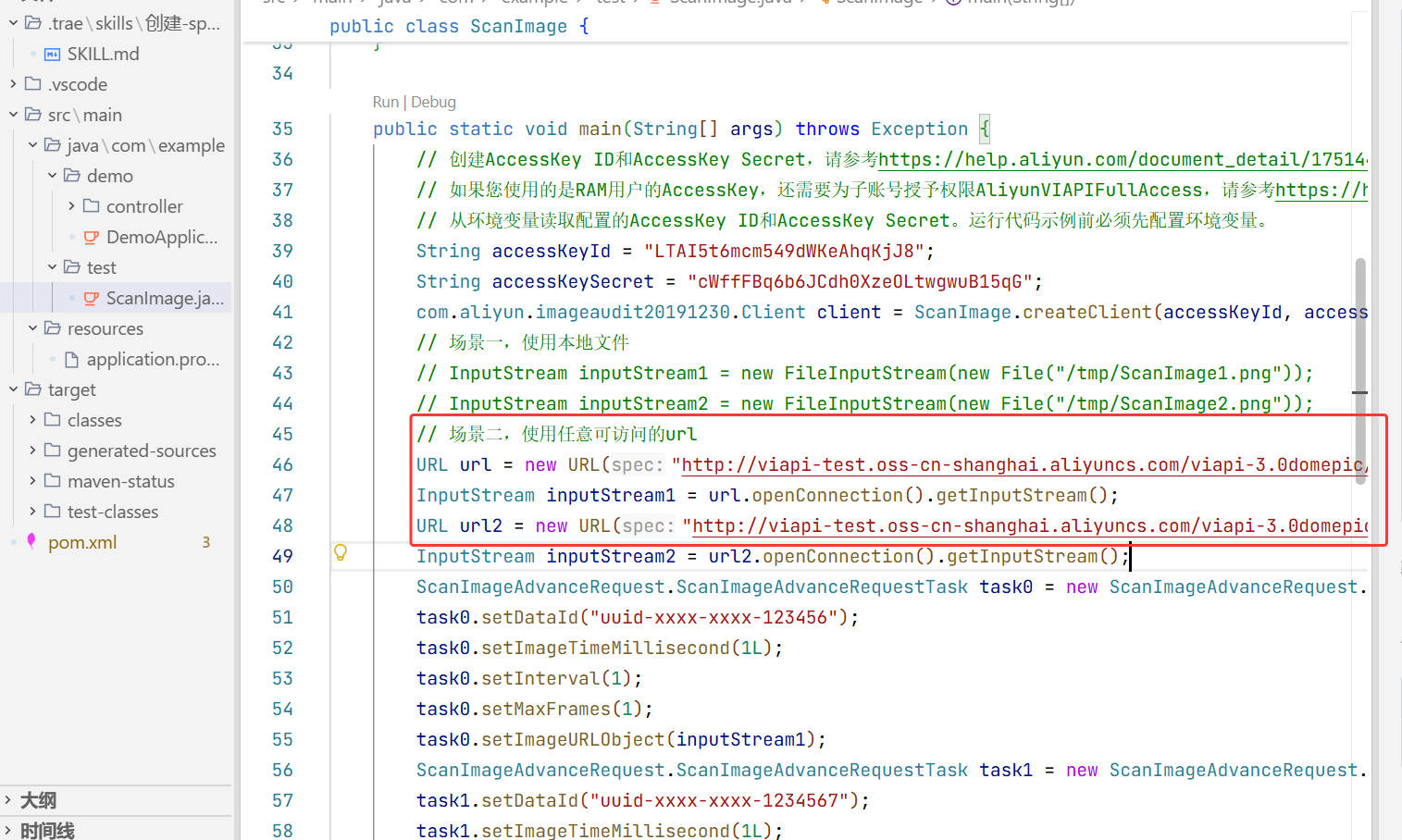Expand the classes folder chevron

[x=32, y=420]
